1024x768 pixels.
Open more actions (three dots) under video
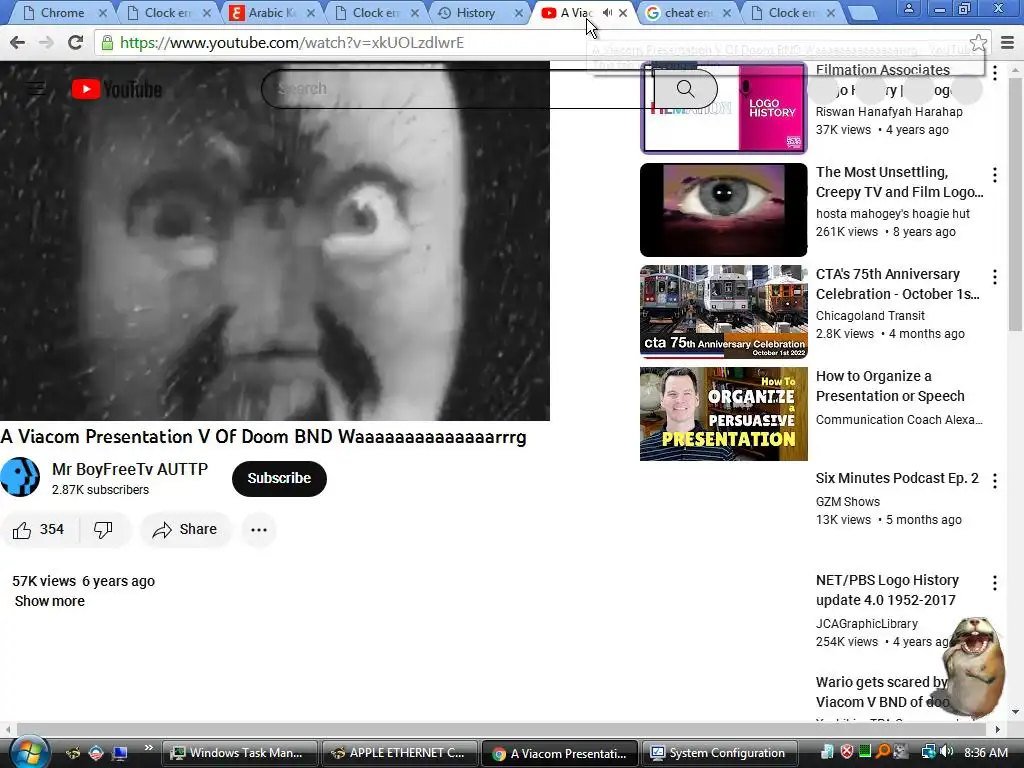click(259, 530)
